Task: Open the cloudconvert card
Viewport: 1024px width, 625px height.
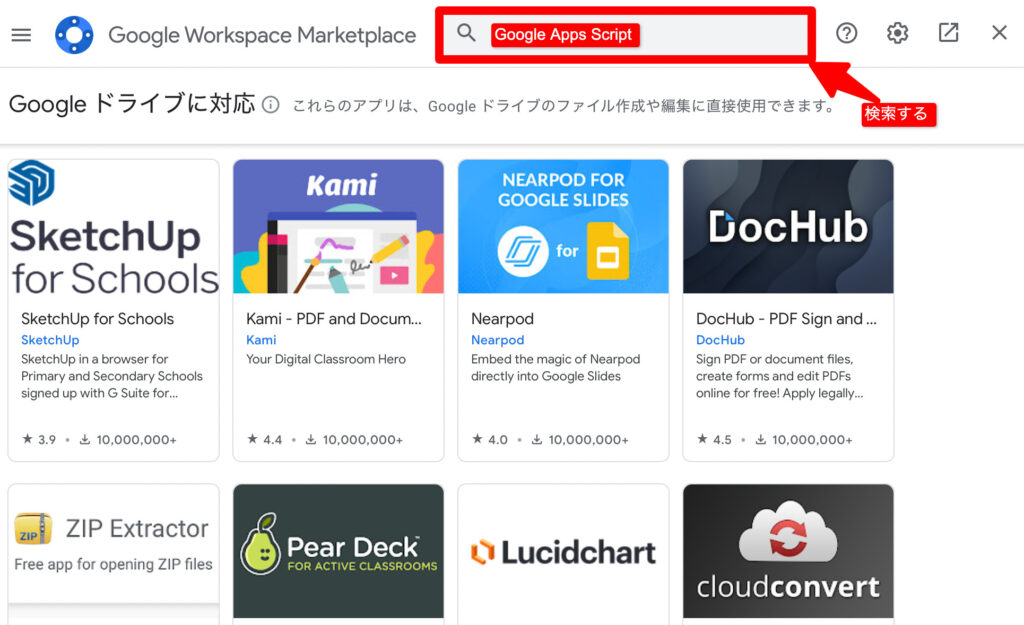Action: click(x=788, y=554)
